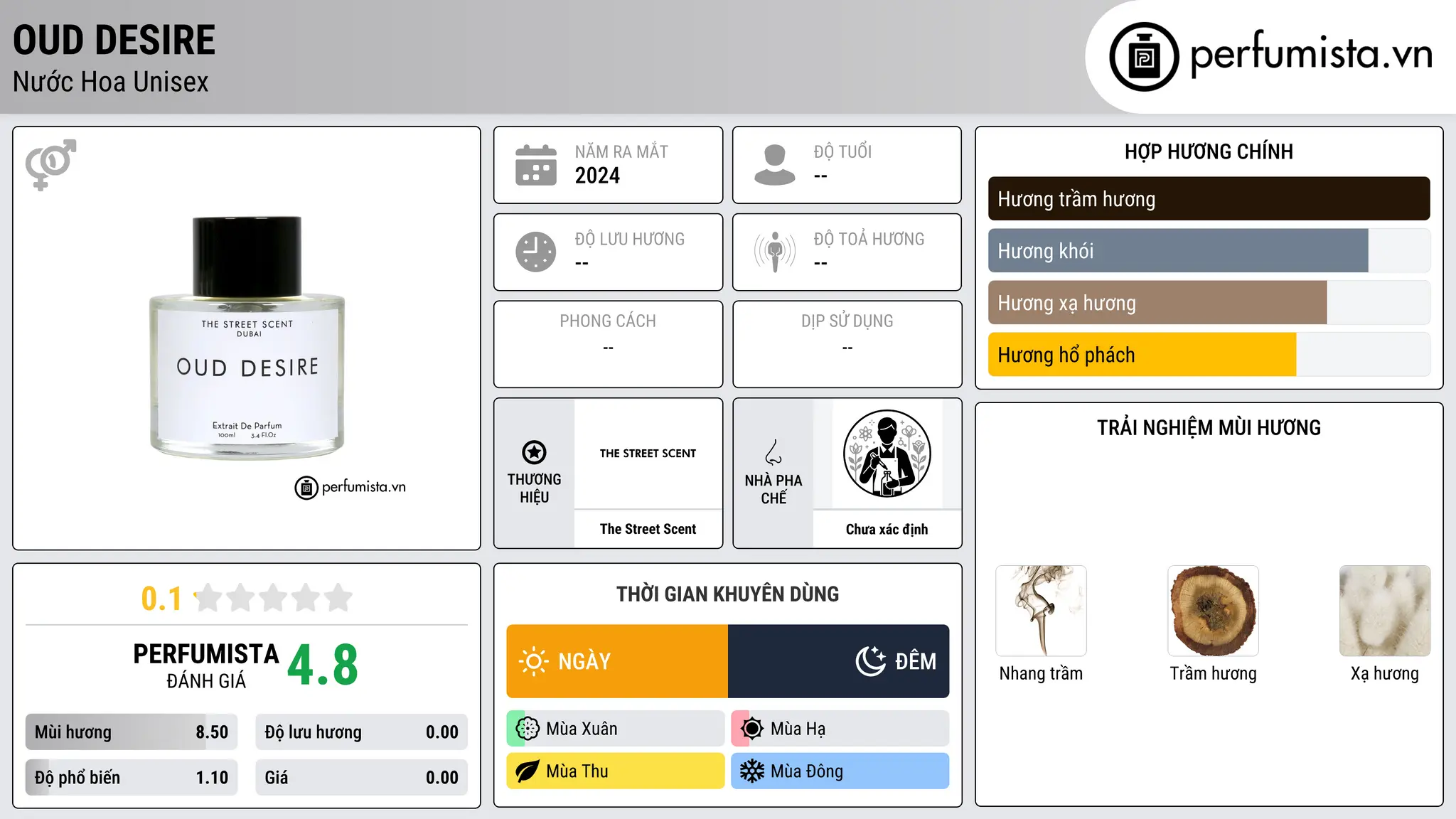Click the Độ phổ biến 1.10 score bar

coord(132,778)
